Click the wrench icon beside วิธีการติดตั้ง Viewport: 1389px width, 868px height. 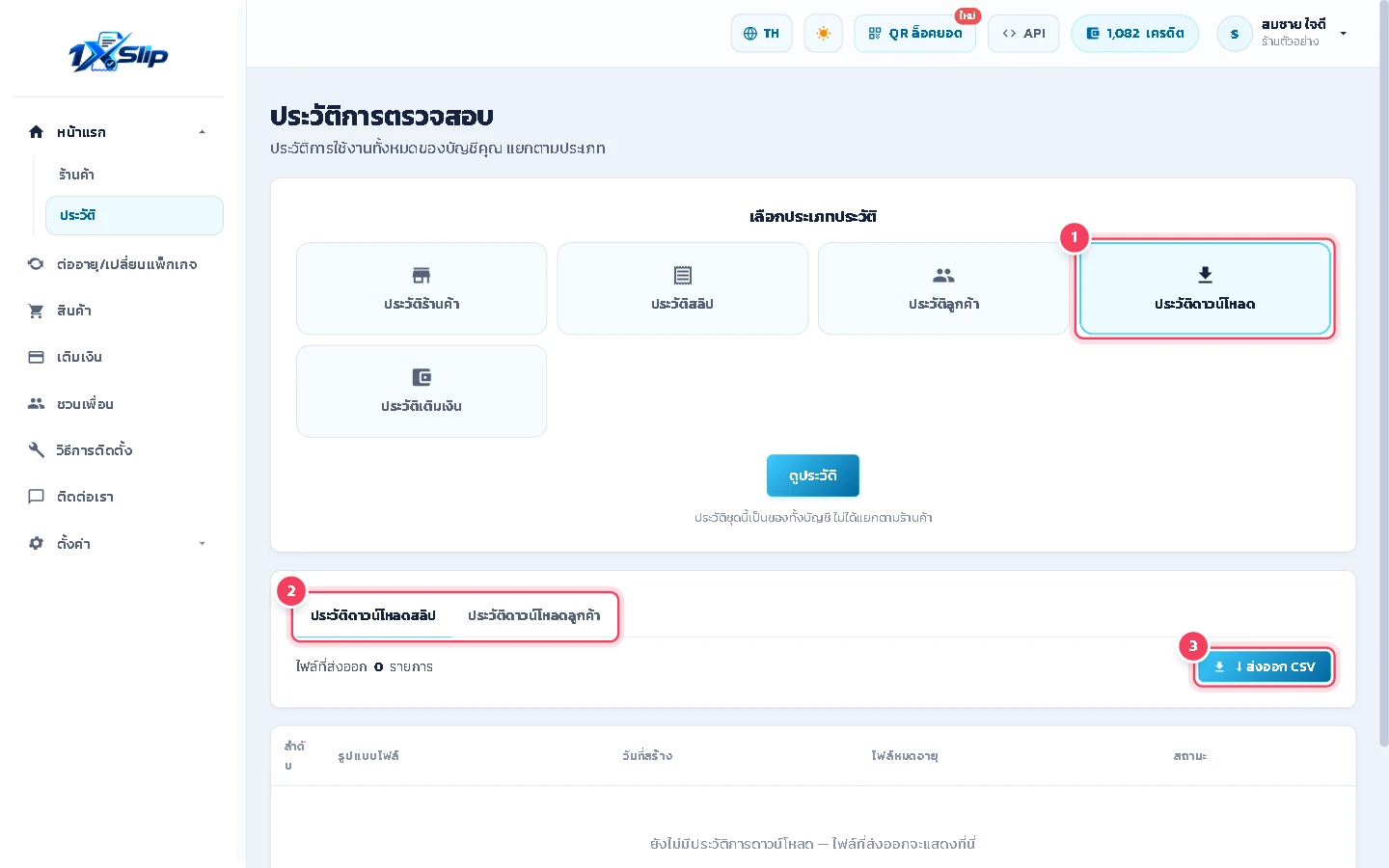coord(37,450)
